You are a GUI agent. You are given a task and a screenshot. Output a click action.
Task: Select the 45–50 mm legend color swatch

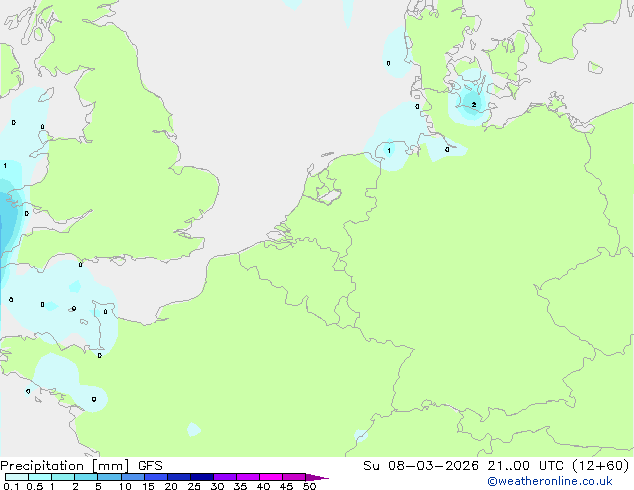pyautogui.click(x=294, y=477)
